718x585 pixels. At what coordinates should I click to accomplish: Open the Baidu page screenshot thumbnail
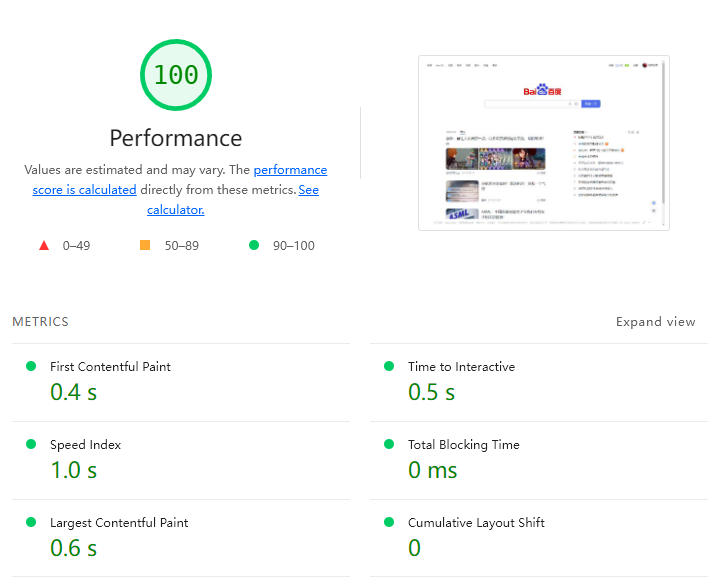point(543,143)
